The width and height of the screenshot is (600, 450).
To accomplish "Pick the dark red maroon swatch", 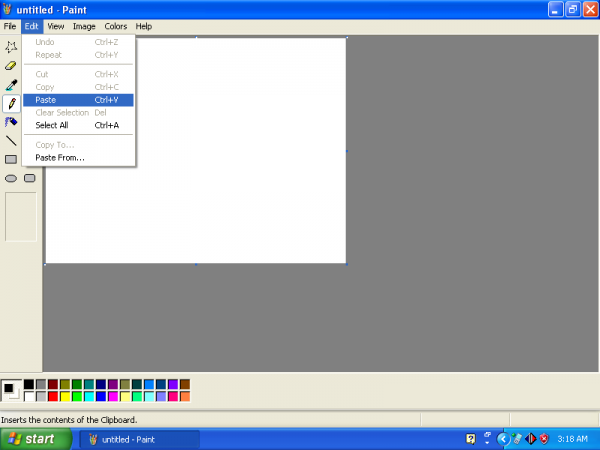I will (53, 384).
